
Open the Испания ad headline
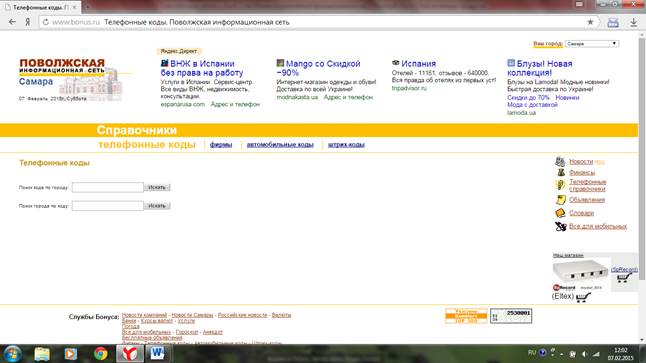tap(418, 64)
